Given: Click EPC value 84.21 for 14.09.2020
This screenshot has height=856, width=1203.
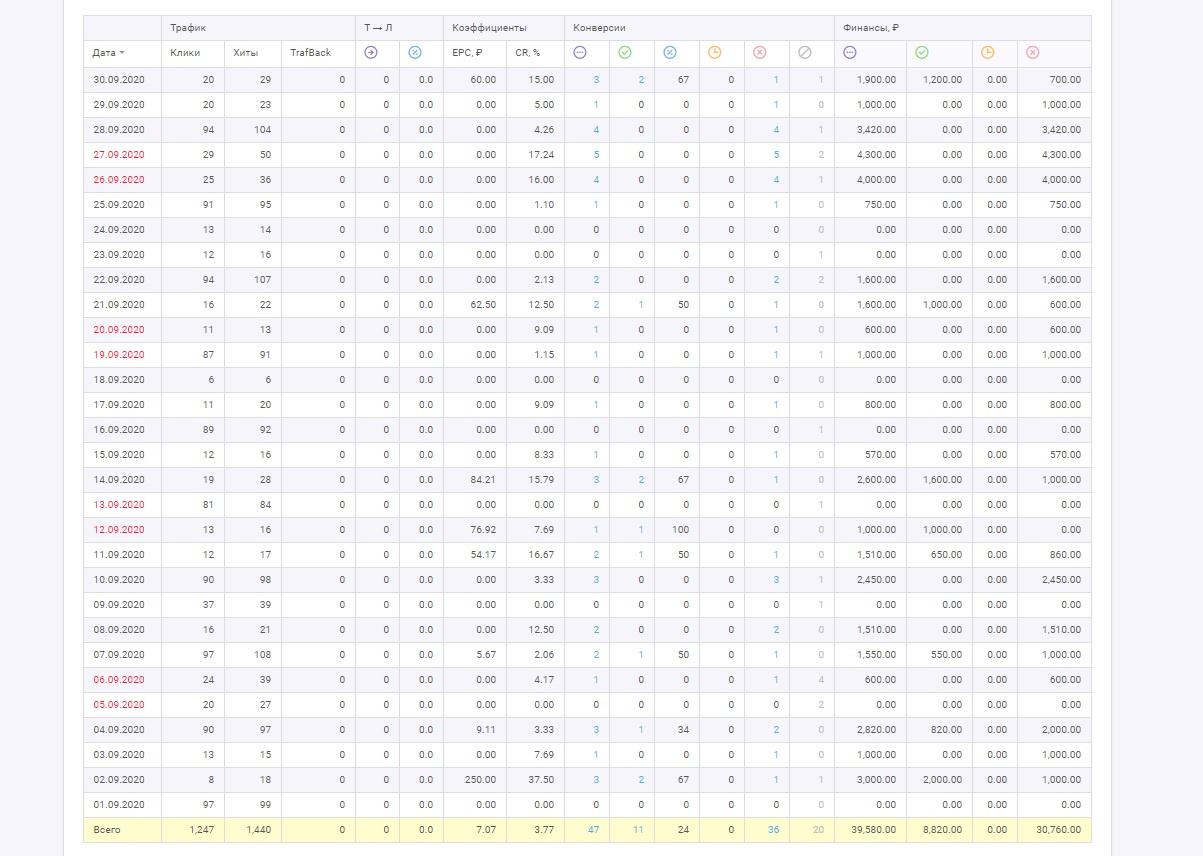Looking at the screenshot, I should click(483, 479).
